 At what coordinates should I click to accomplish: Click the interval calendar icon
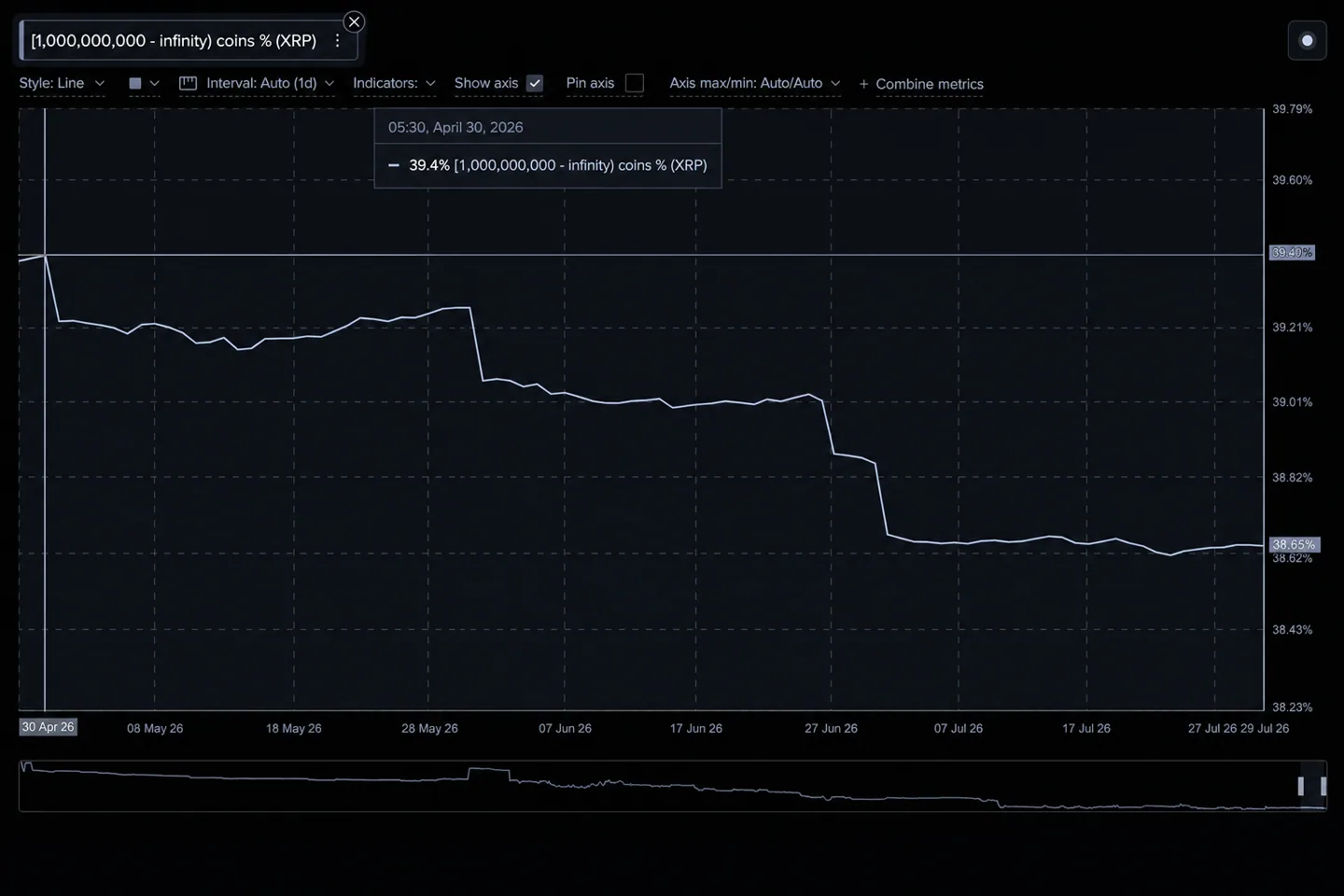pyautogui.click(x=188, y=83)
